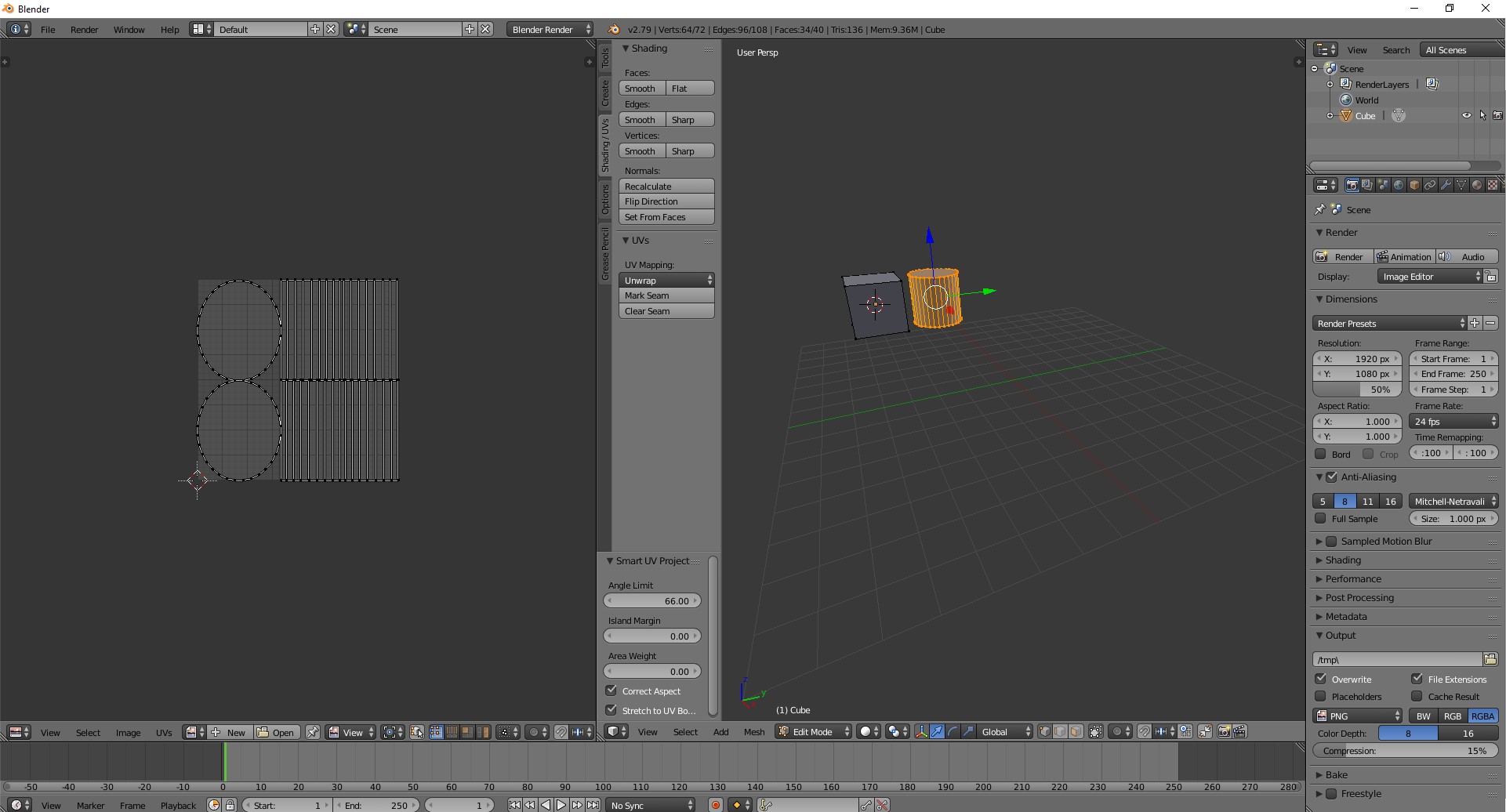Open the Window menu in top bar
Screen dimensions: 1506x812
pos(129,29)
